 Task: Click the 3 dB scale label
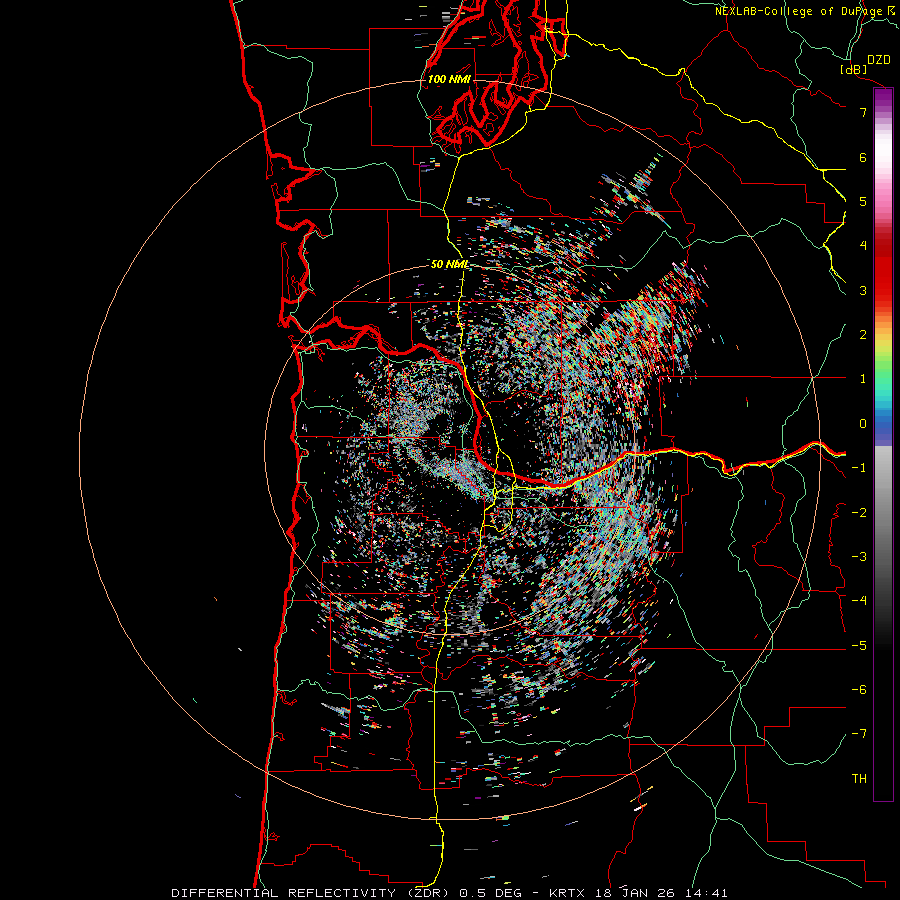[x=863, y=290]
